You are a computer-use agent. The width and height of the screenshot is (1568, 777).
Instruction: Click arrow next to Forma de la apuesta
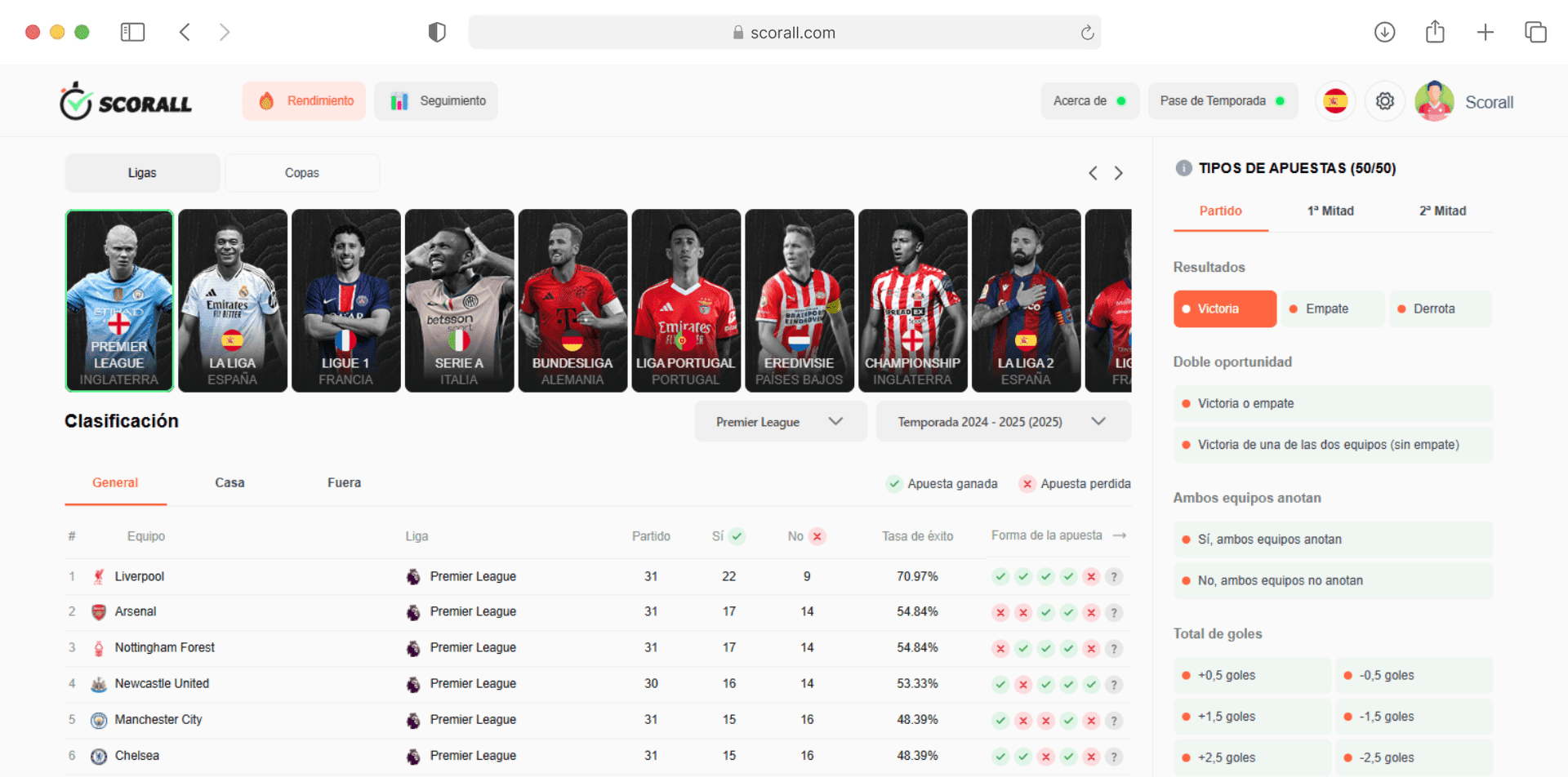coord(1120,535)
